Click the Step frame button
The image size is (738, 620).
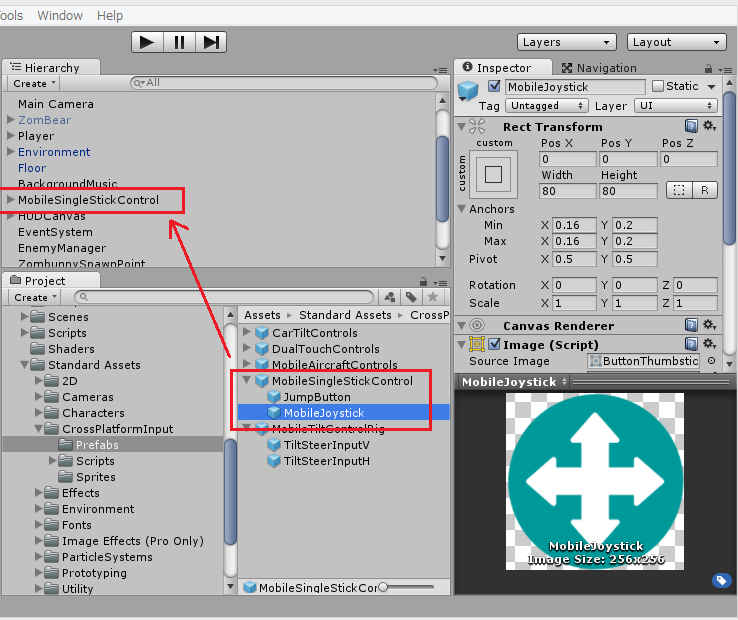coord(211,42)
